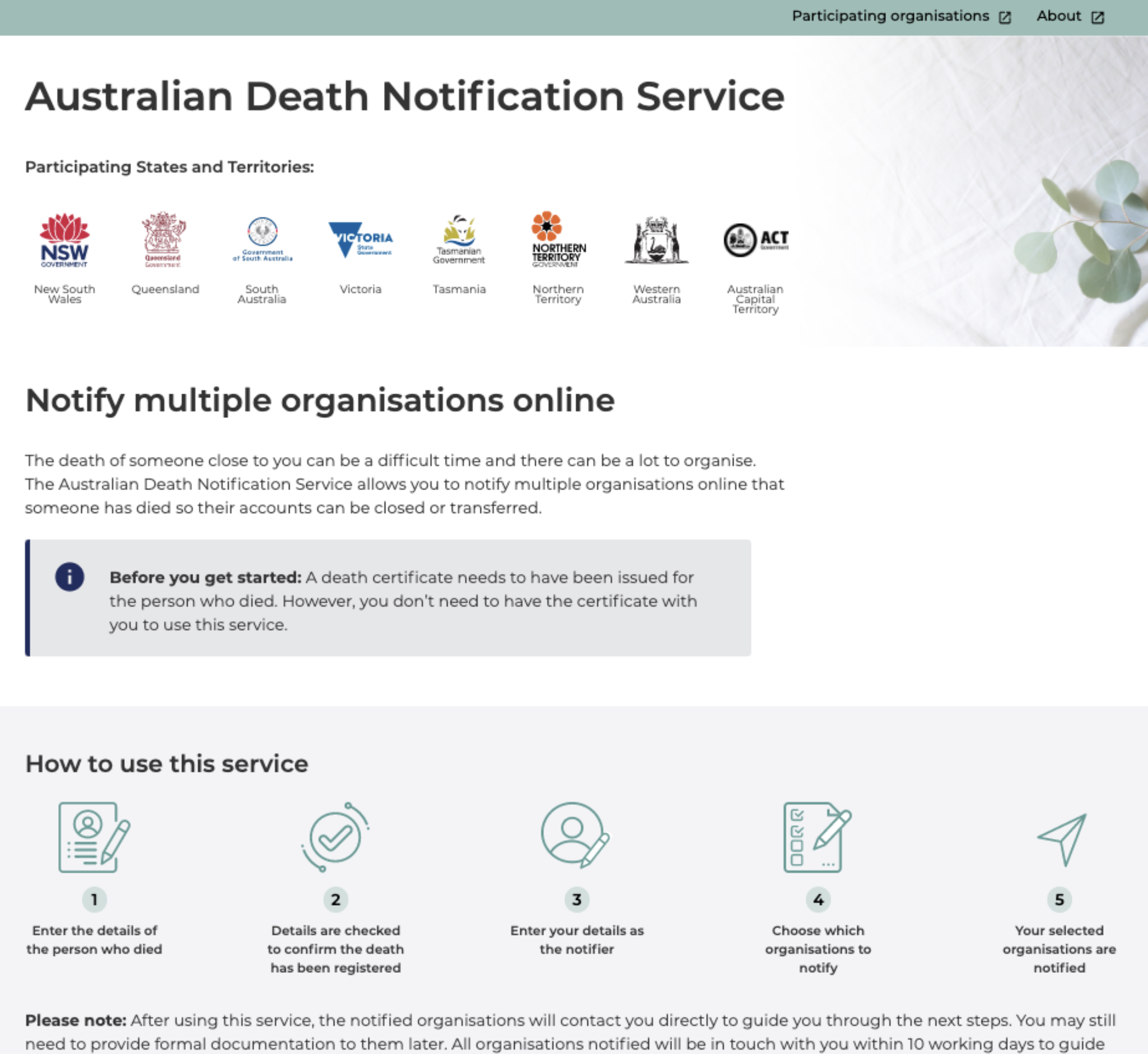Click the external-link icon beside Participating organisations

1005,17
